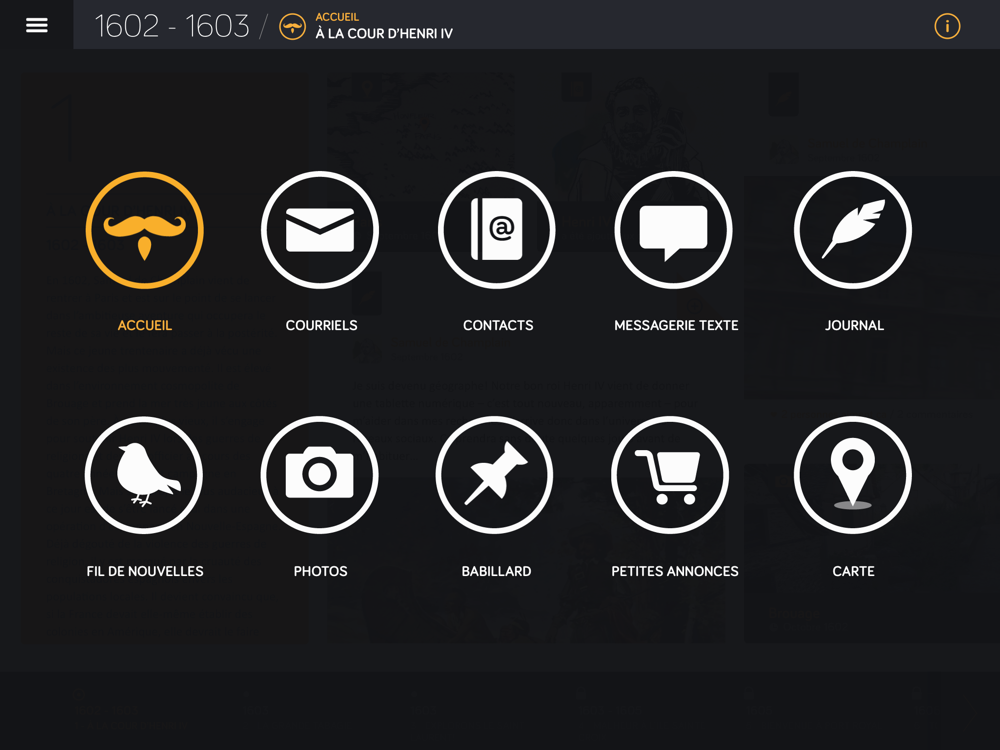Open the Photos camera icon
The width and height of the screenshot is (1000, 750).
(320, 475)
